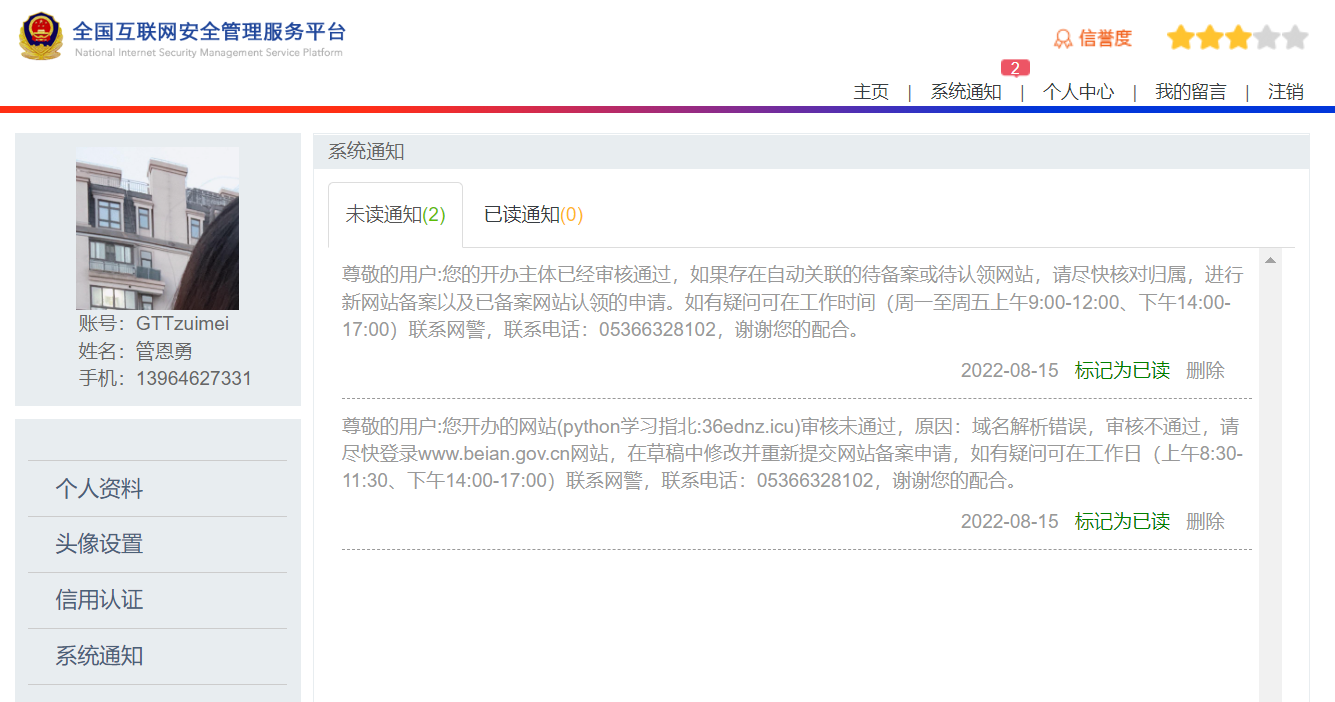Log out using the 注销 link
The width and height of the screenshot is (1335, 702).
(1286, 92)
